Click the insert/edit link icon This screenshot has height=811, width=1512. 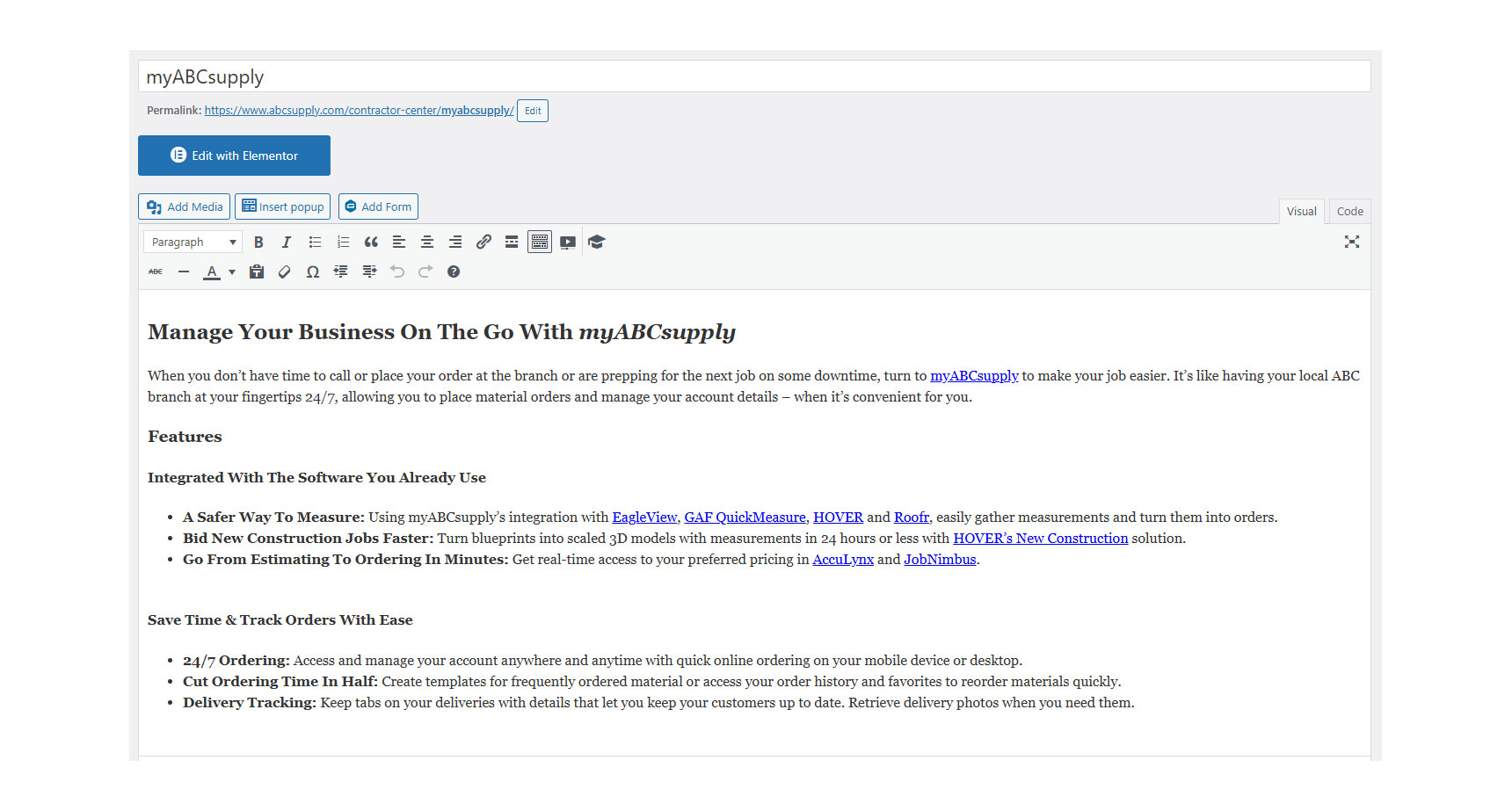483,243
